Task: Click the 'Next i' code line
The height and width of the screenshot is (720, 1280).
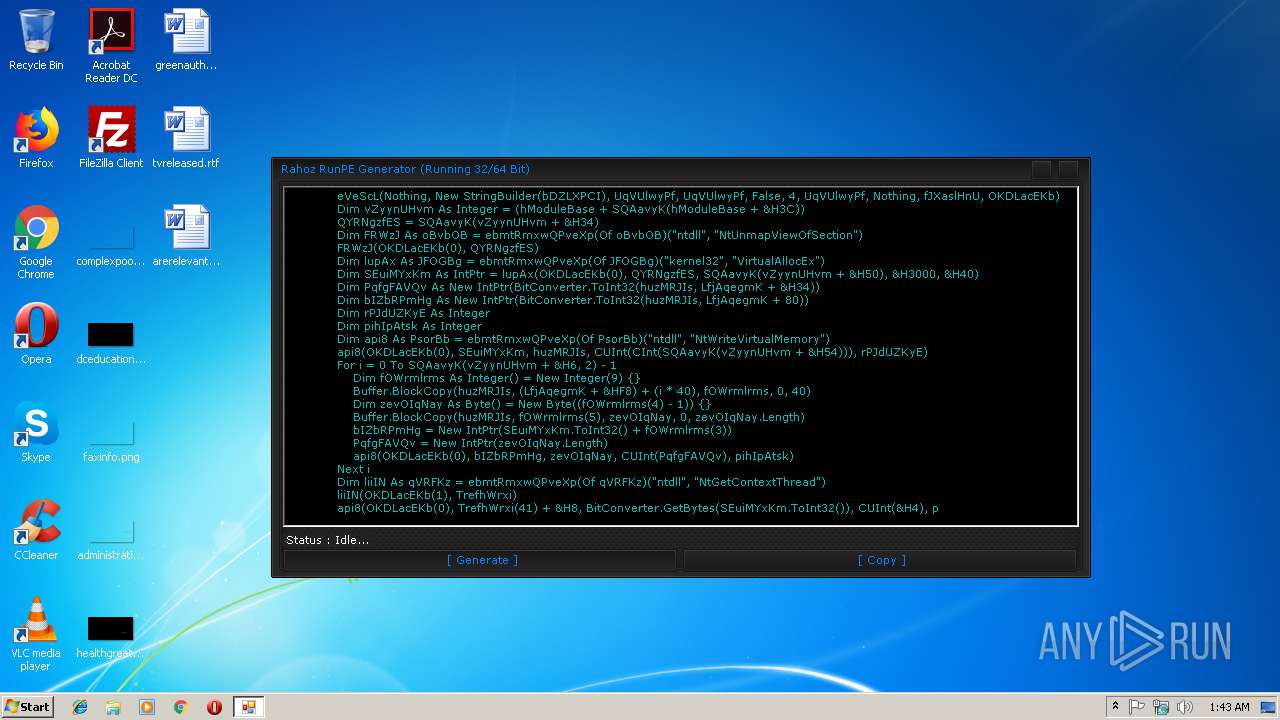Action: click(x=353, y=469)
